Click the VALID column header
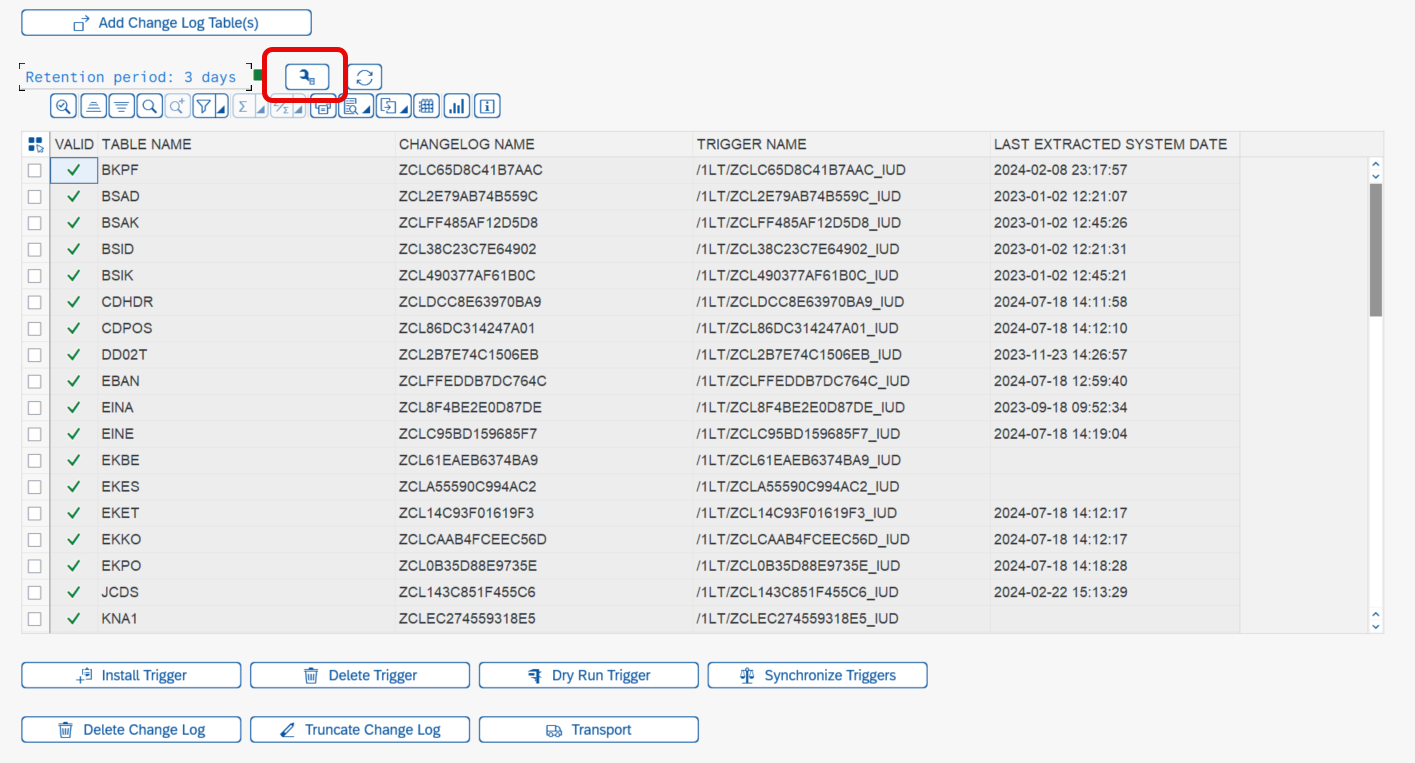 point(74,144)
